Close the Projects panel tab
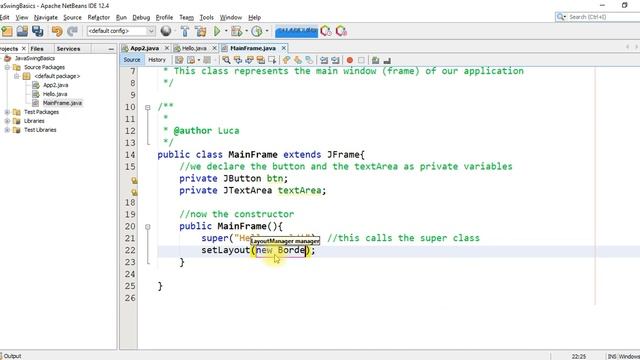 click(x=24, y=49)
